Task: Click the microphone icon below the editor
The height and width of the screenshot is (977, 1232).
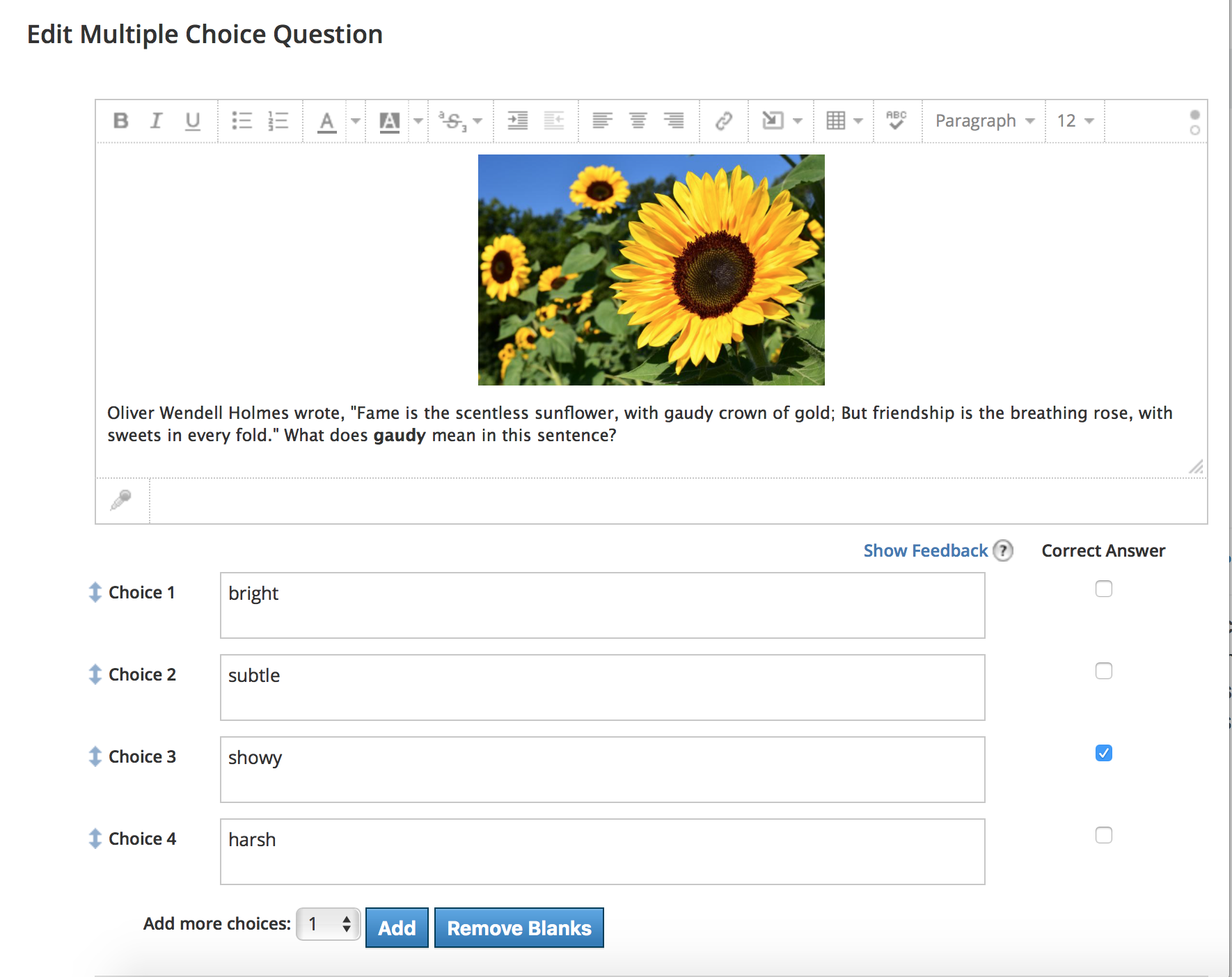Action: pos(121,500)
